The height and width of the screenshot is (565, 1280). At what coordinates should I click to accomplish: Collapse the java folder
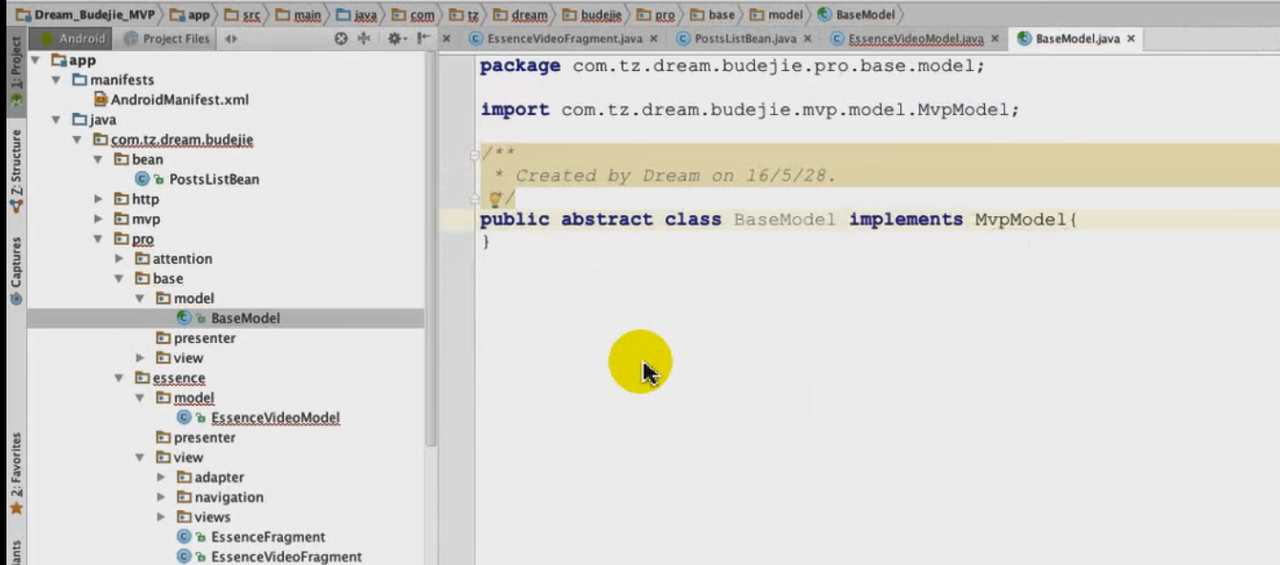(x=56, y=120)
